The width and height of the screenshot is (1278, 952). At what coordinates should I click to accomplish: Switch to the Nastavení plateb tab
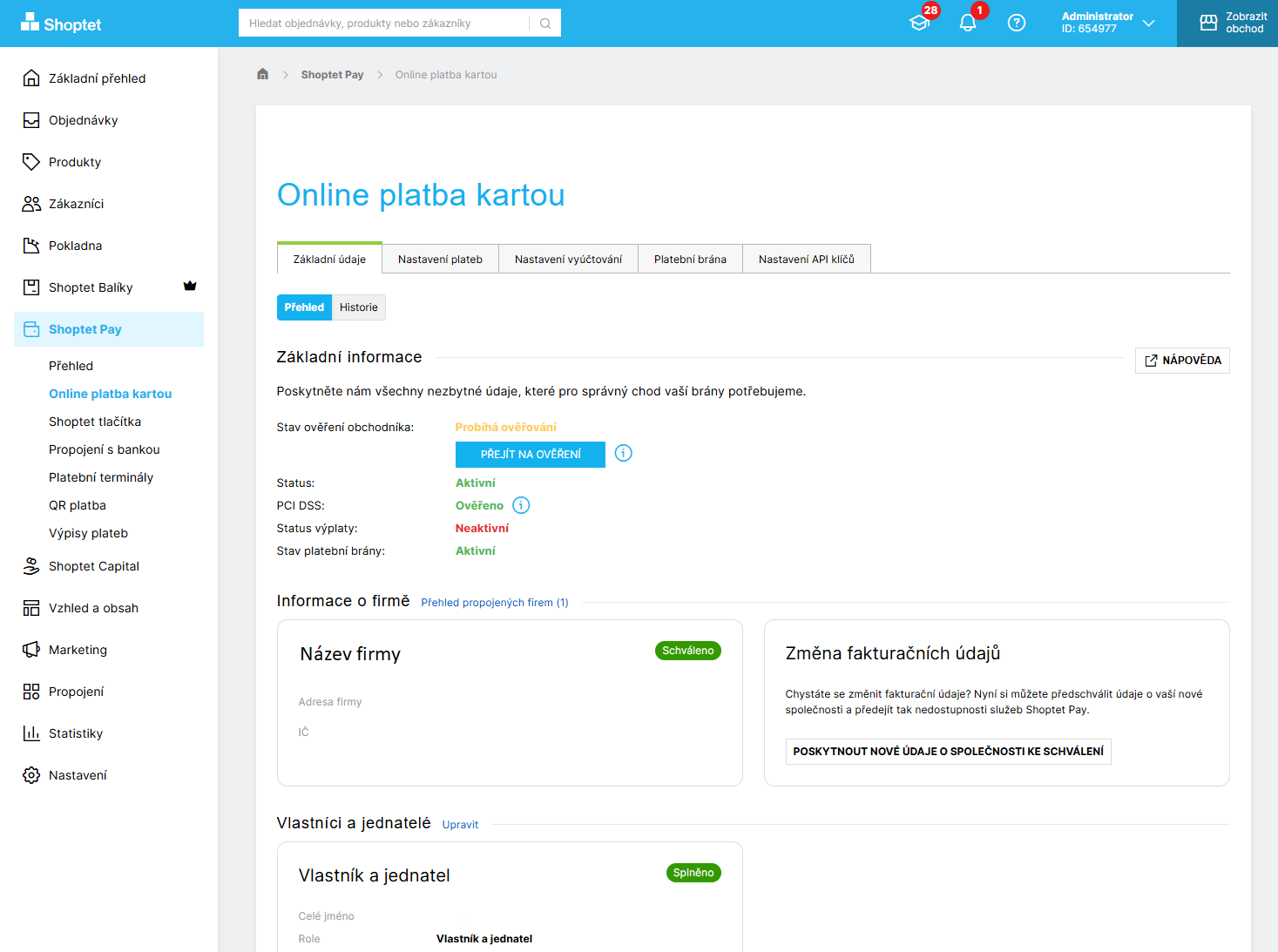(440, 260)
